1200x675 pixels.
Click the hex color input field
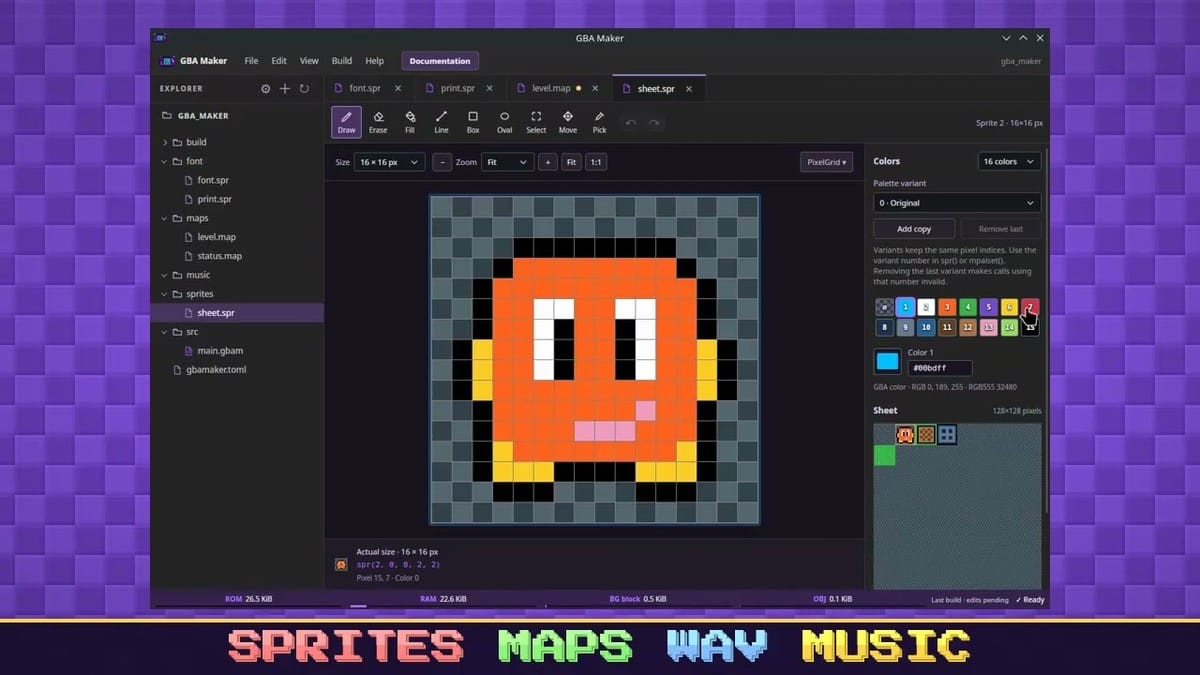click(940, 368)
